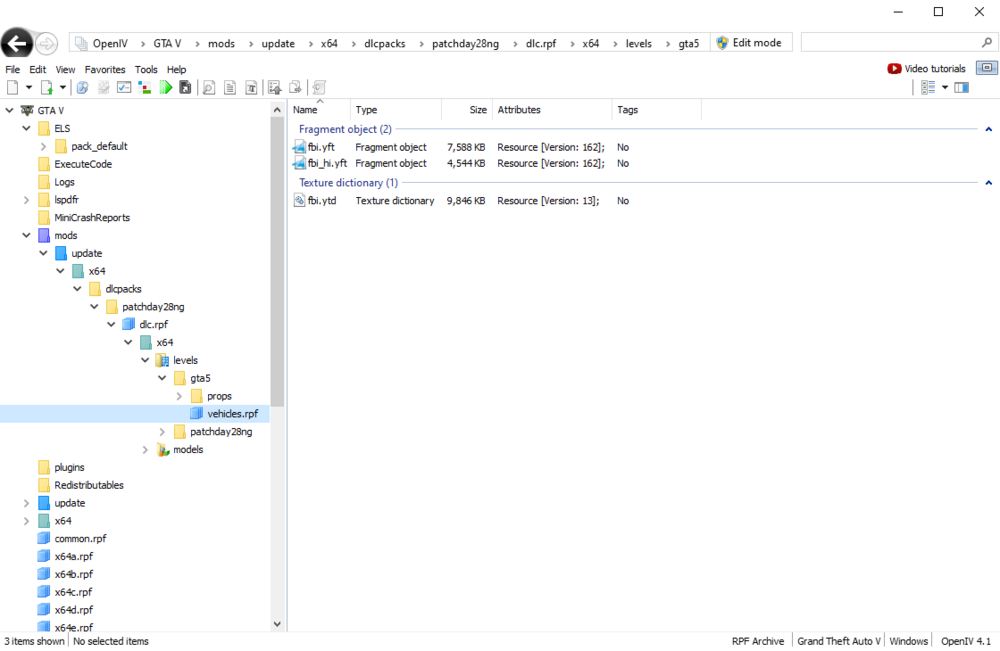Click the text document view toolbar icon
The width and height of the screenshot is (1000, 651).
coord(228,87)
